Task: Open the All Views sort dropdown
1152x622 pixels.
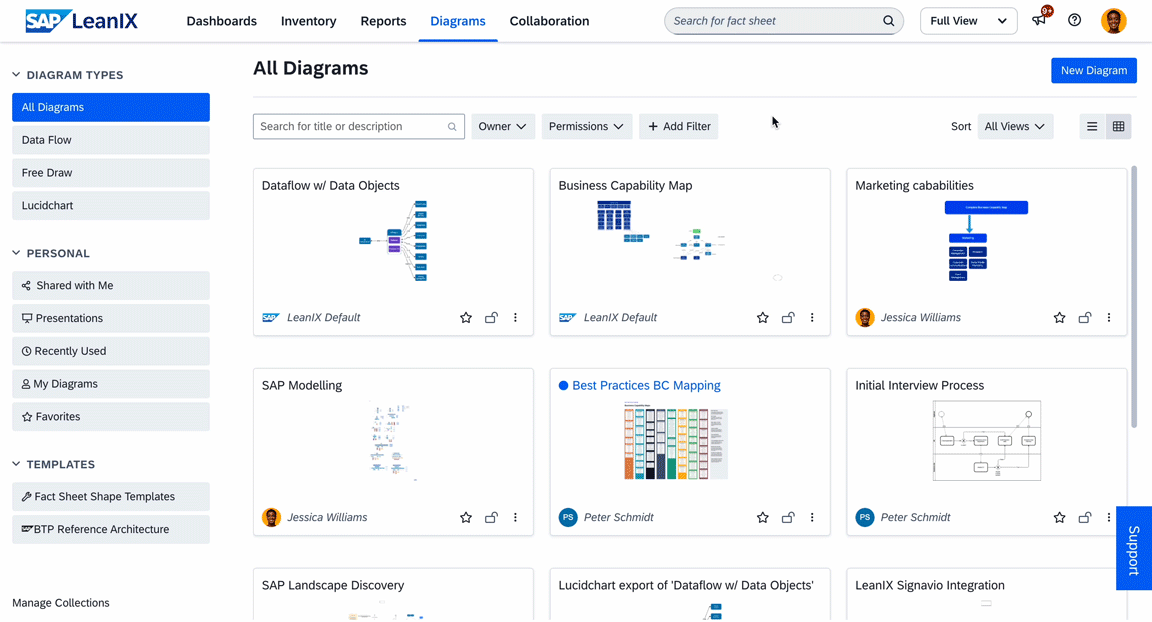Action: pyautogui.click(x=1015, y=126)
